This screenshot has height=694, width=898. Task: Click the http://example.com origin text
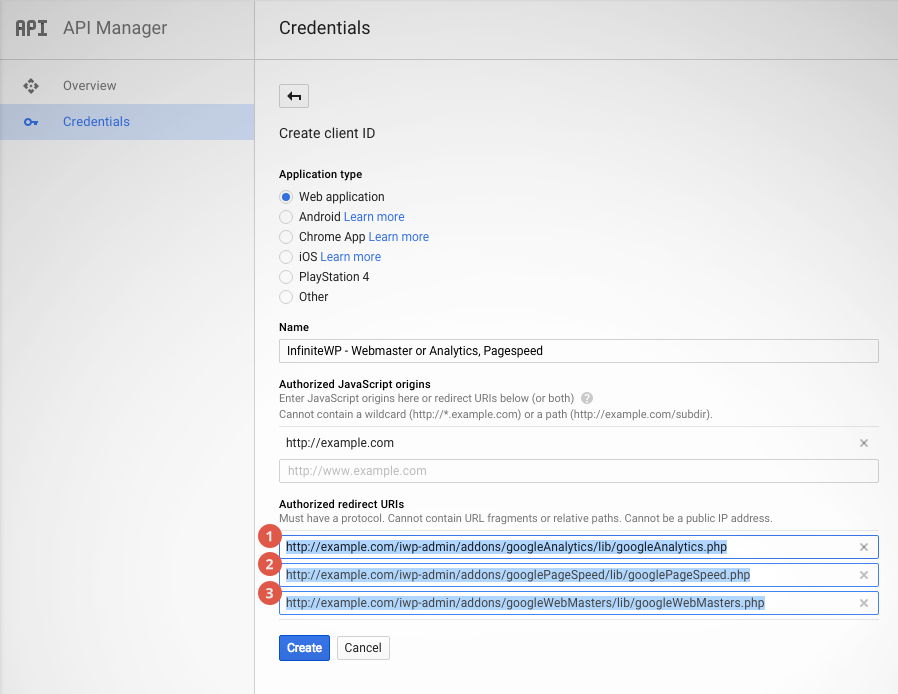coord(340,443)
